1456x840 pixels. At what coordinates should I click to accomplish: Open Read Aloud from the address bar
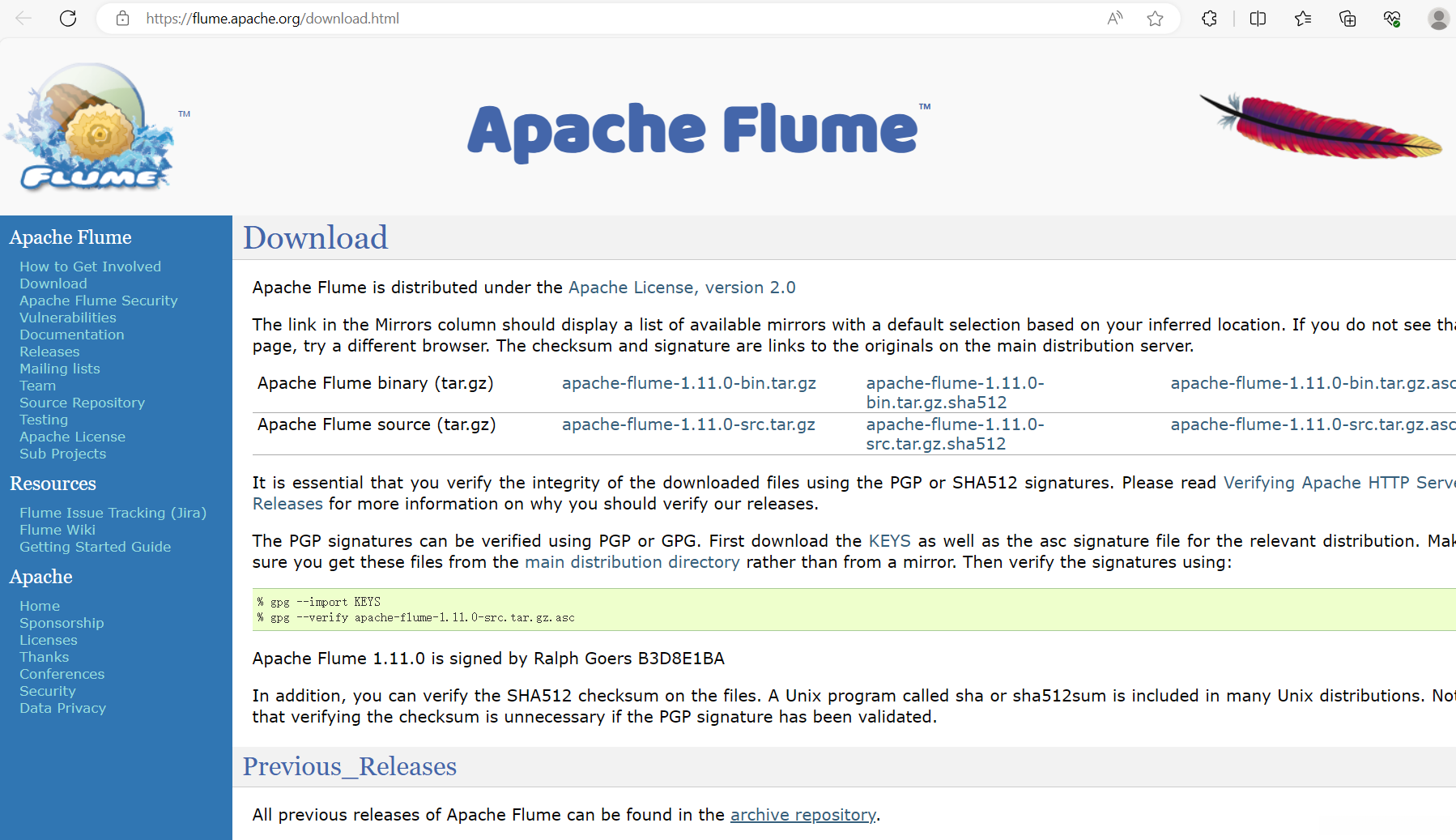1115,19
